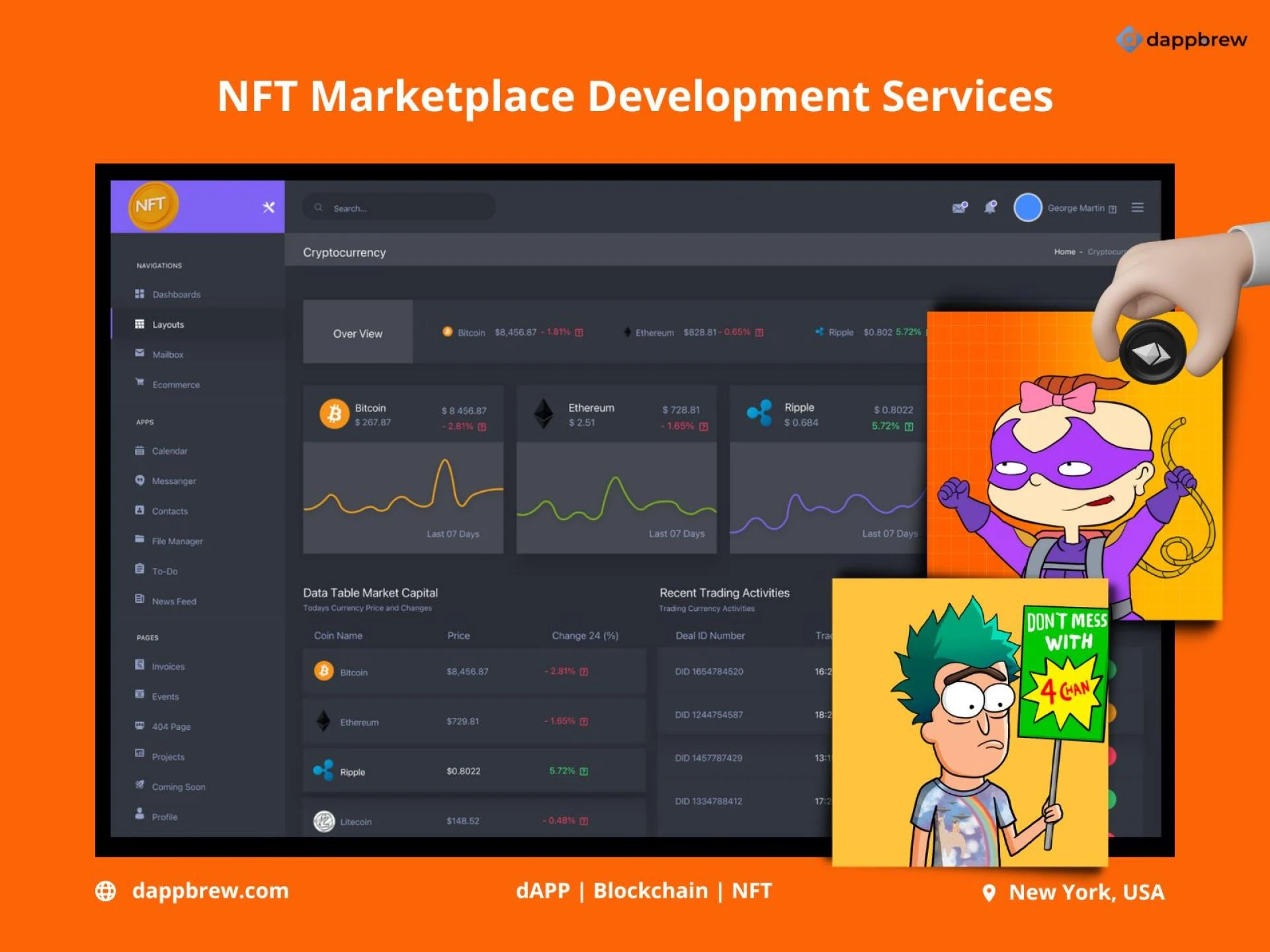Open the notifications bell icon
Image resolution: width=1270 pixels, height=952 pixels.
(x=990, y=208)
